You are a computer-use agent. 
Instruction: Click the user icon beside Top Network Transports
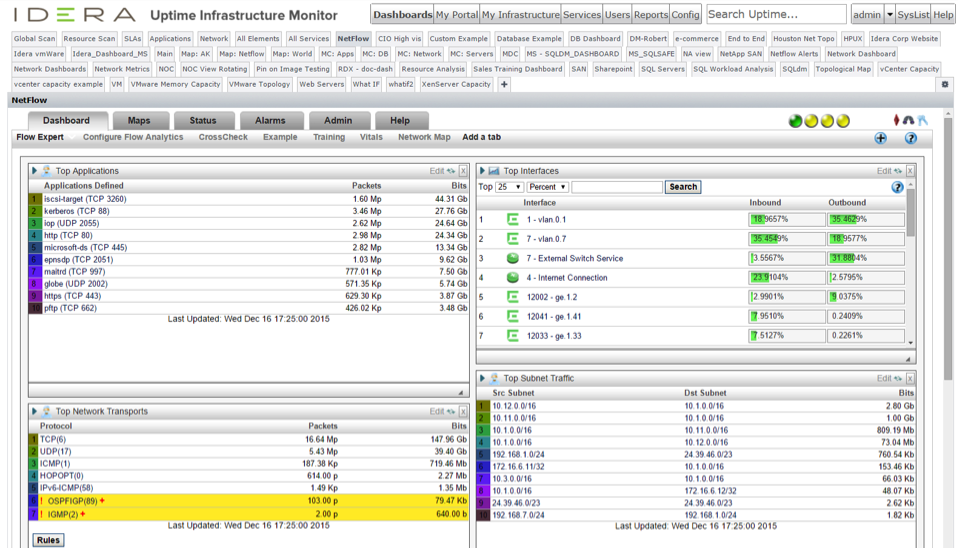click(46, 411)
